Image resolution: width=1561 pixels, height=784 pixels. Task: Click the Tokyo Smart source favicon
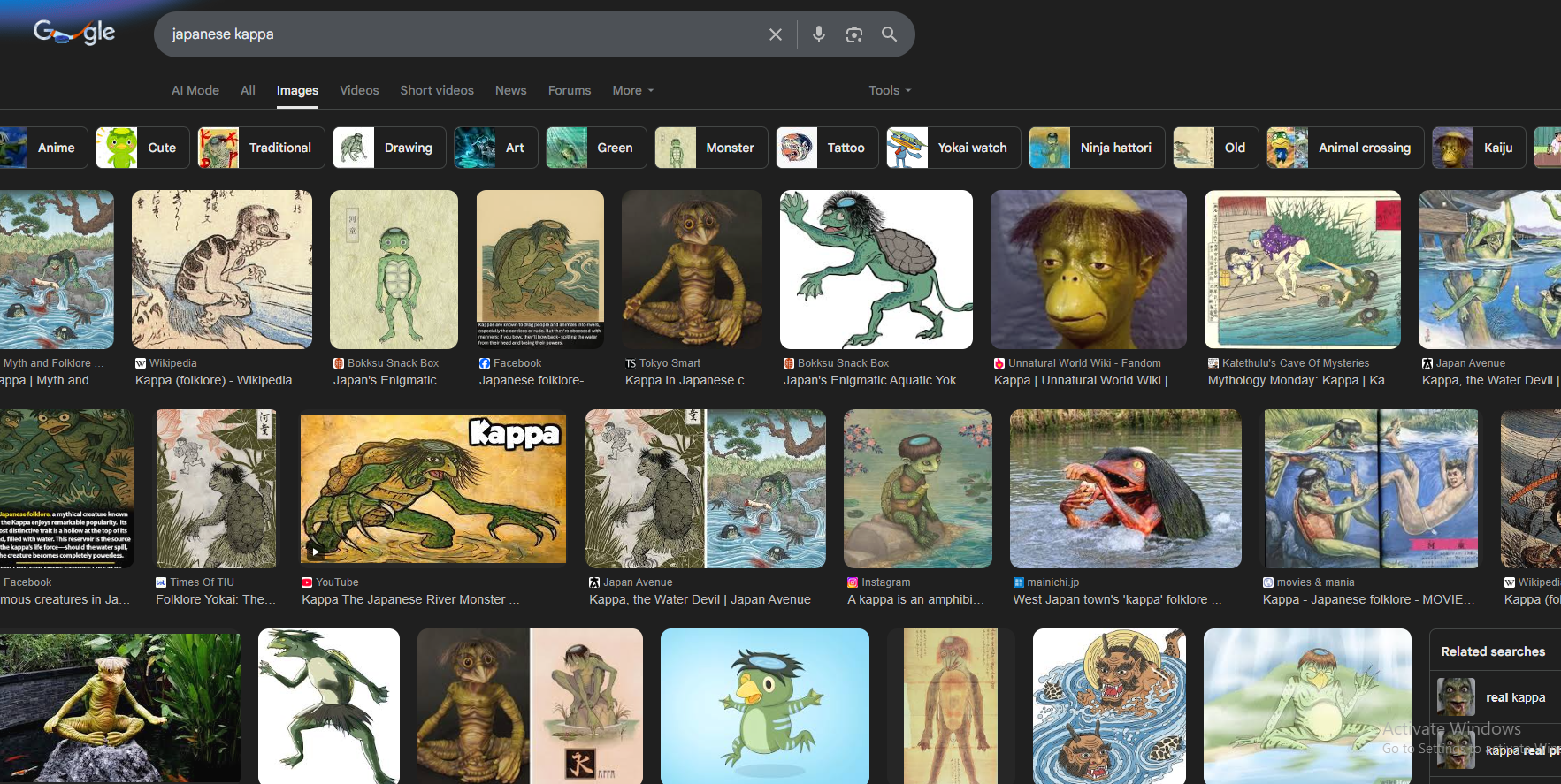coord(631,363)
